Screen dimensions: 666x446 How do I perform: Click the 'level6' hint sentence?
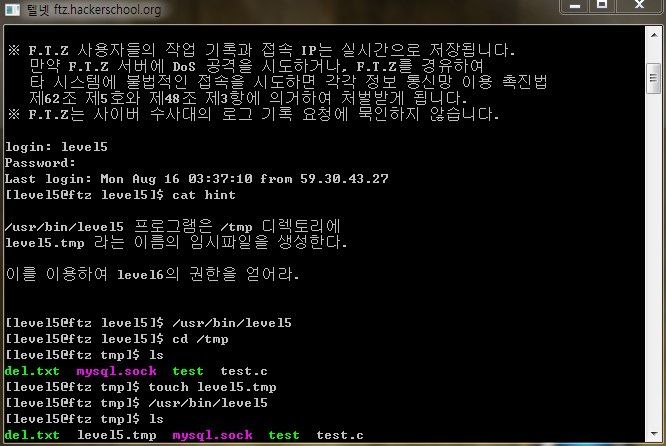point(153,274)
